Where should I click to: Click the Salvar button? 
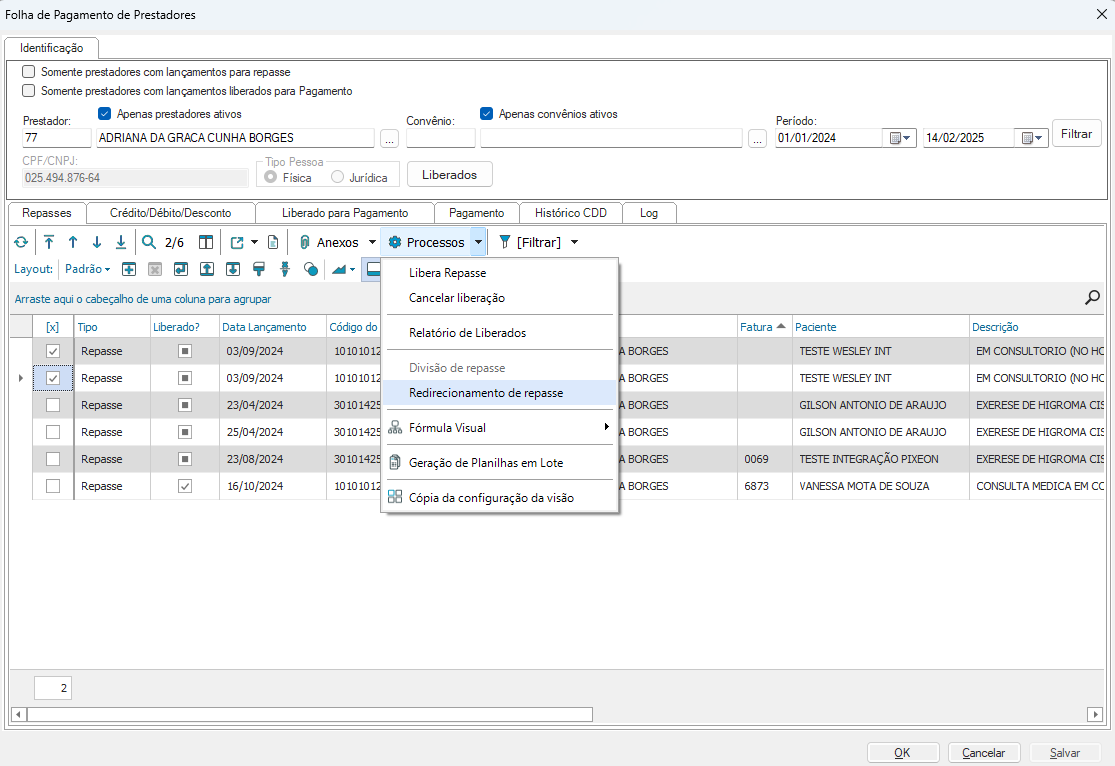(x=1065, y=753)
